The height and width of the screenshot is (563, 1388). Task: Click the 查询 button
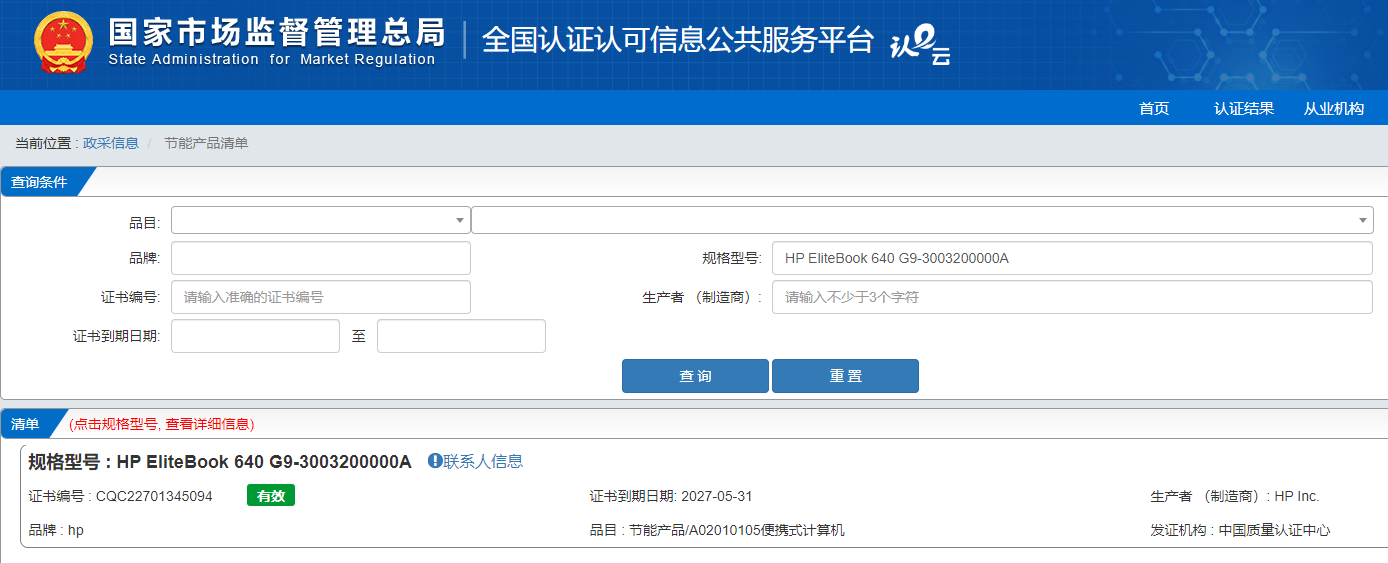(x=695, y=376)
